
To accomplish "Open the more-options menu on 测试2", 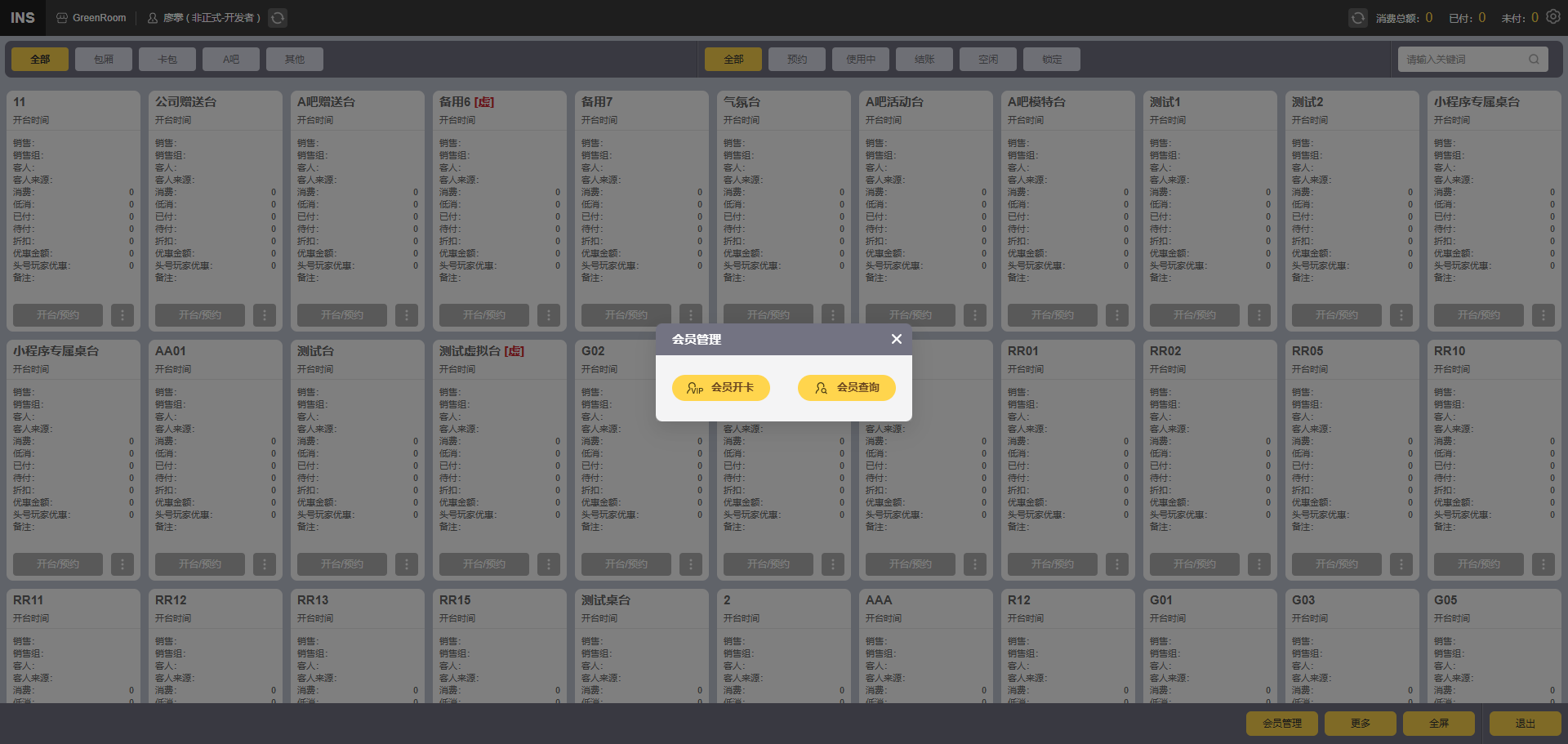I will pos(1401,314).
